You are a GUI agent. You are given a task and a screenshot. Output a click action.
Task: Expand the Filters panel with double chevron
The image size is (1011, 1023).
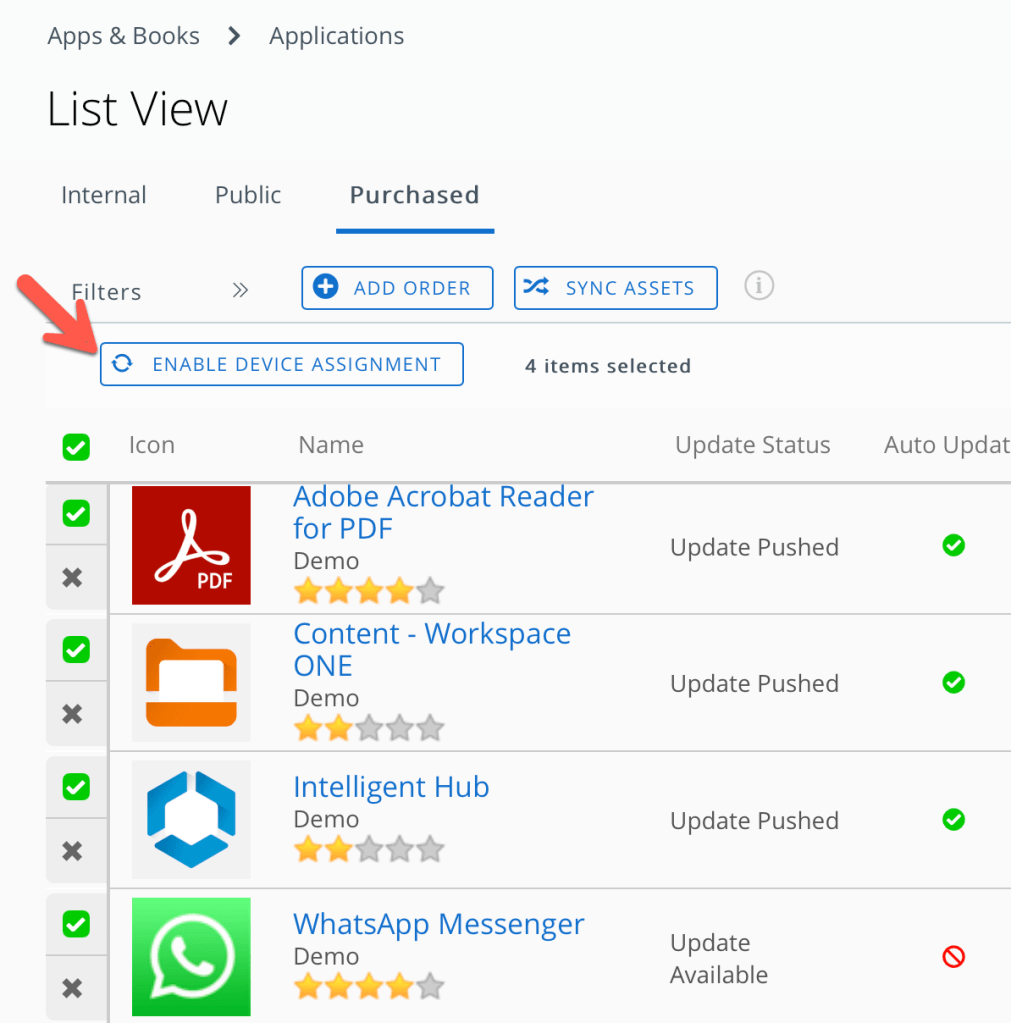click(240, 291)
